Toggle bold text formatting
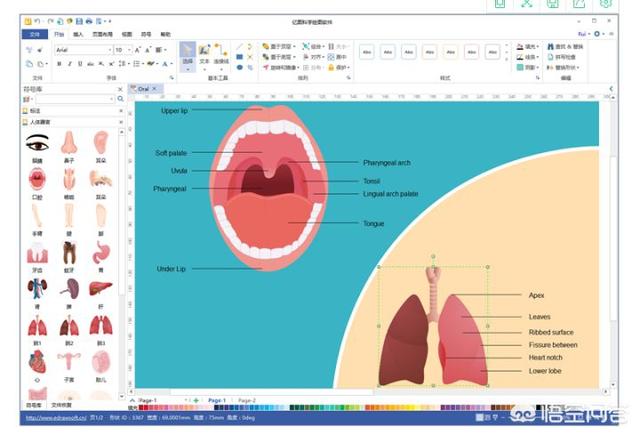The height and width of the screenshot is (435, 640). click(x=59, y=63)
